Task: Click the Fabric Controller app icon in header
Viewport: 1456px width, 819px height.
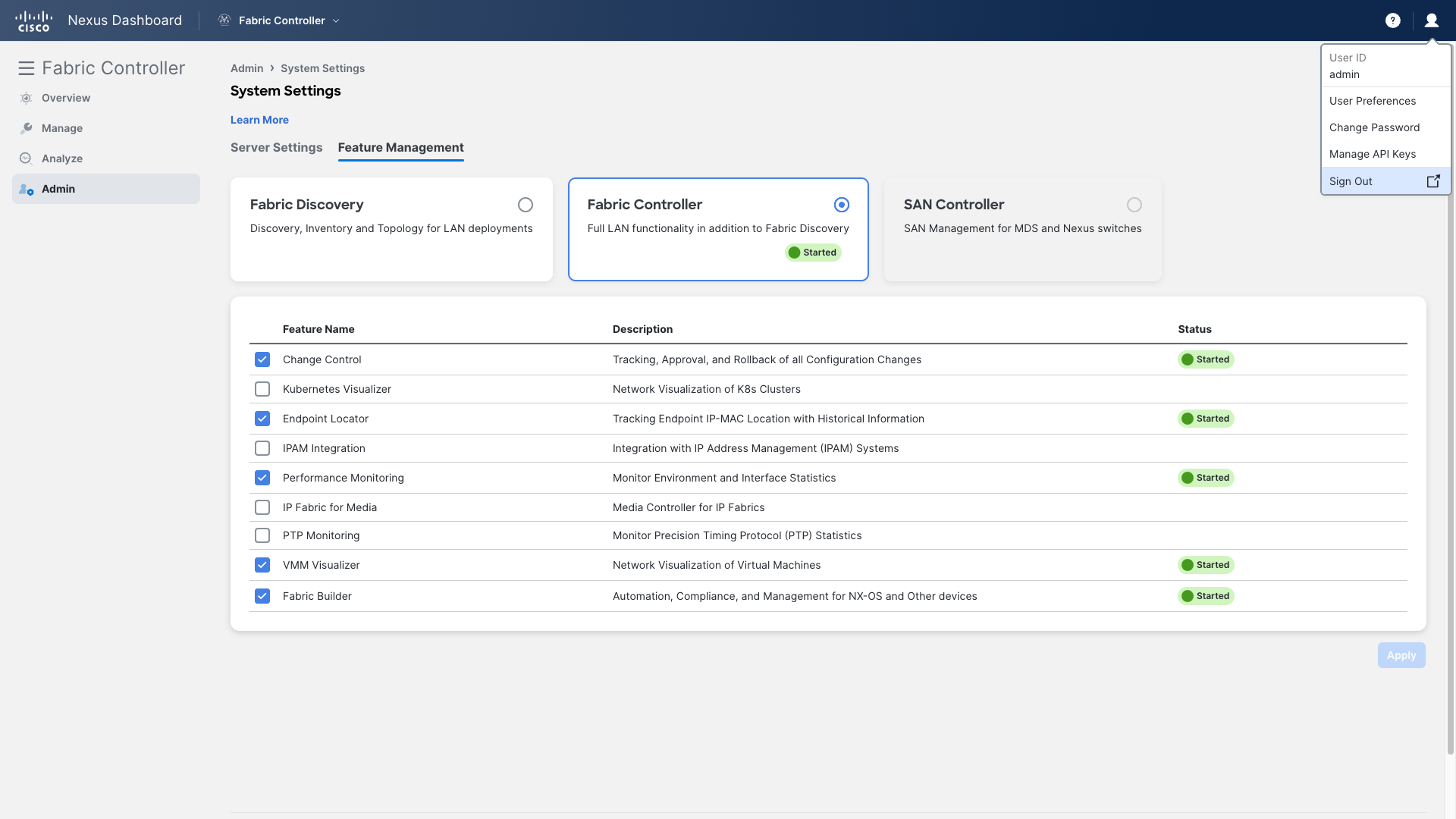Action: click(224, 20)
